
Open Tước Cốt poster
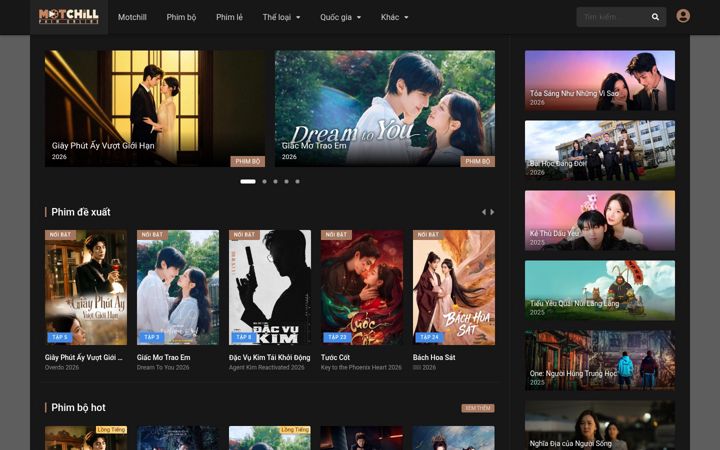tap(362, 287)
